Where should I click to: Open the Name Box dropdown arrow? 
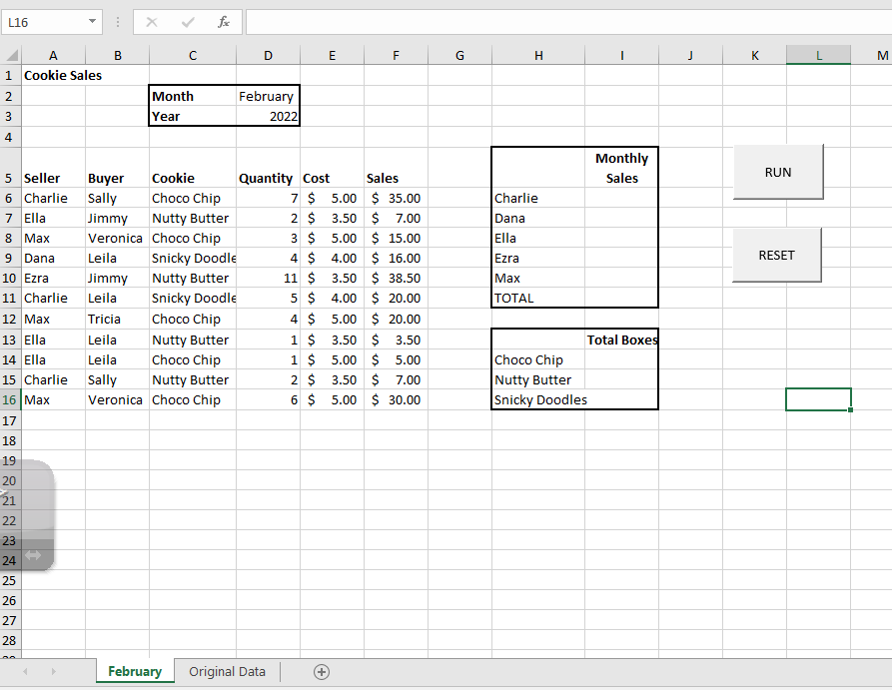tap(92, 22)
